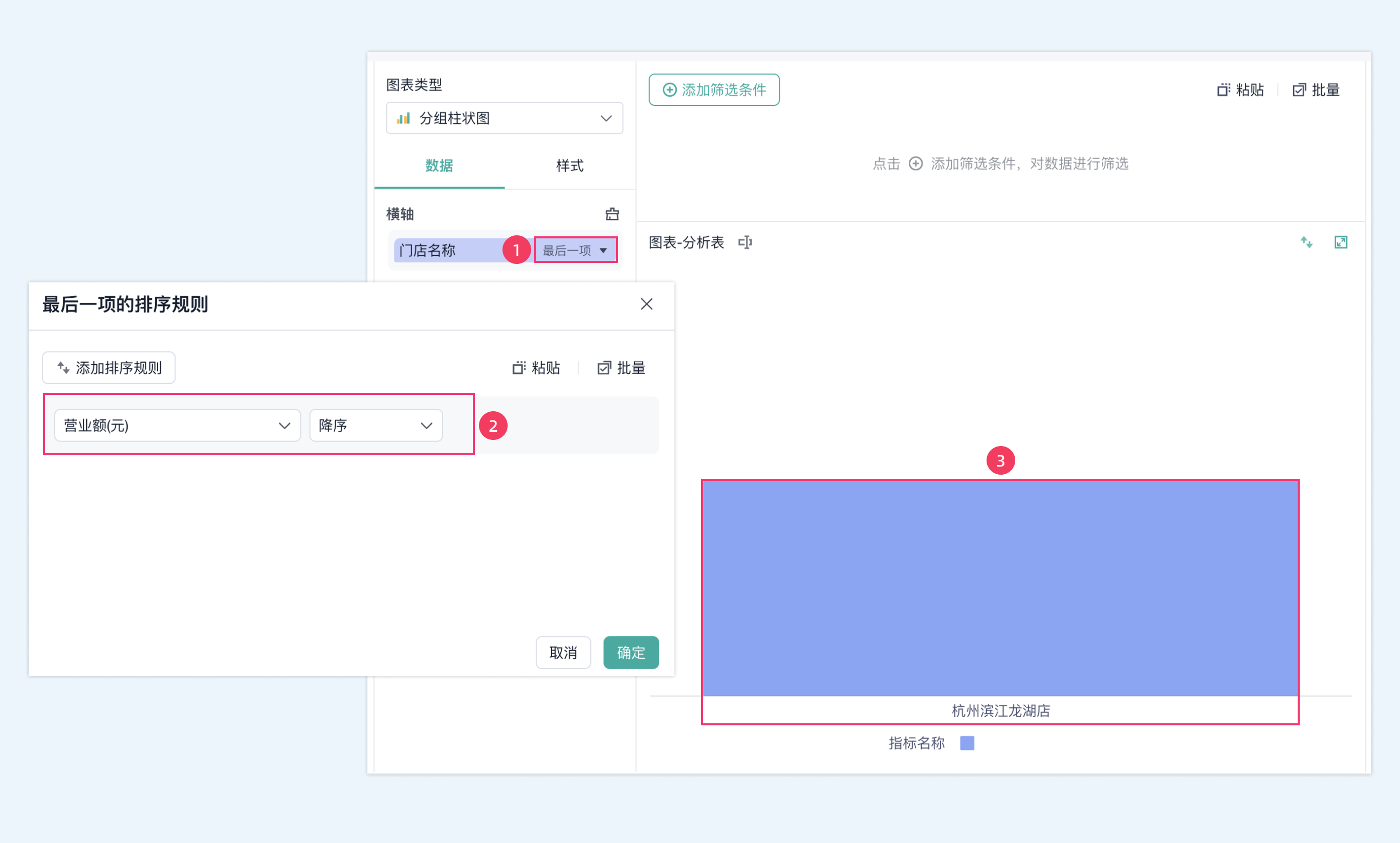Screen dimensions: 1400x843
Task: Close the 最后一项的排序规则 dialog
Action: 647,304
